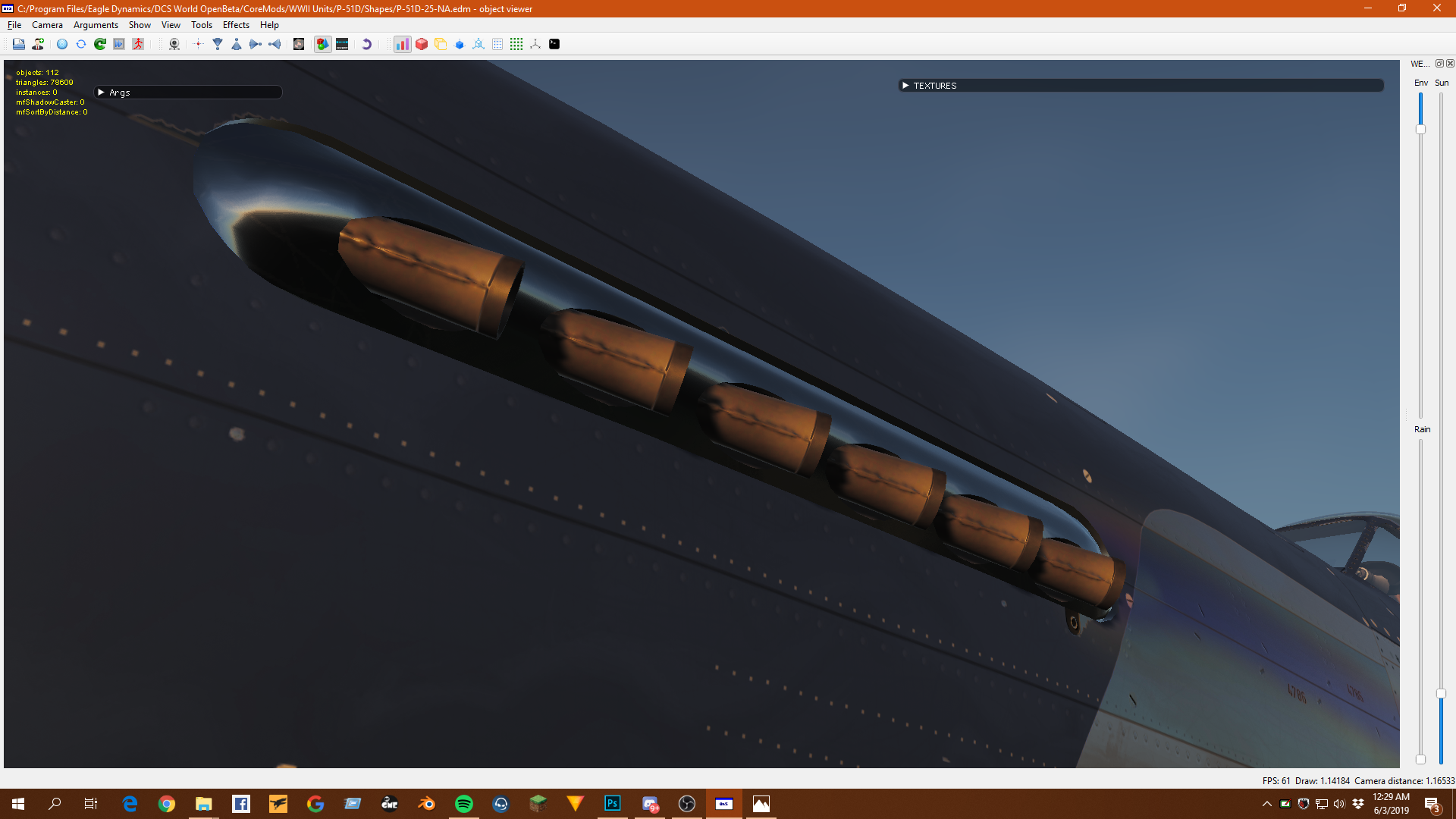Open the Tools menu
This screenshot has width=1456, height=819.
[201, 25]
